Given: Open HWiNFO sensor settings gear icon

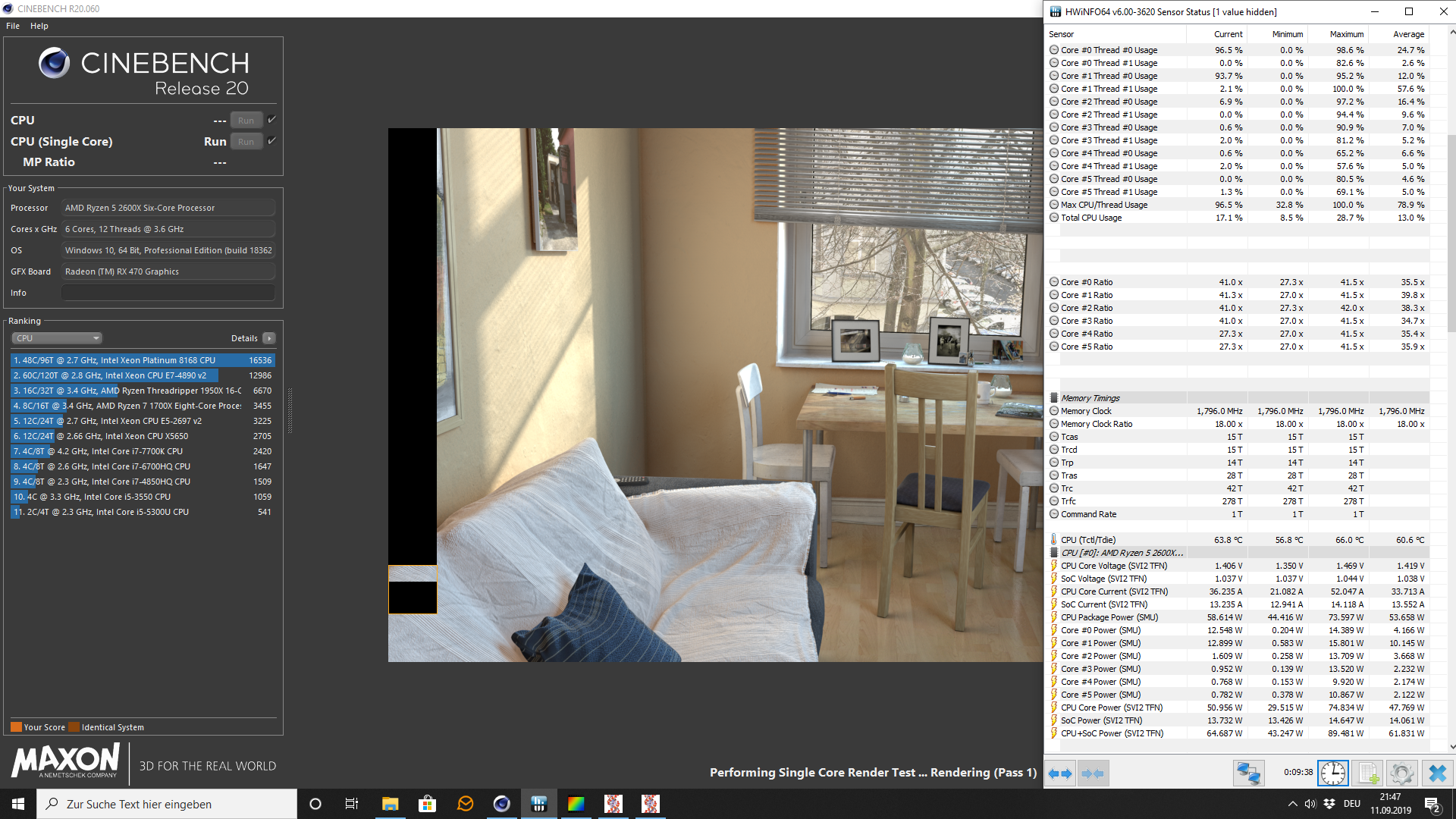Looking at the screenshot, I should [x=1401, y=773].
